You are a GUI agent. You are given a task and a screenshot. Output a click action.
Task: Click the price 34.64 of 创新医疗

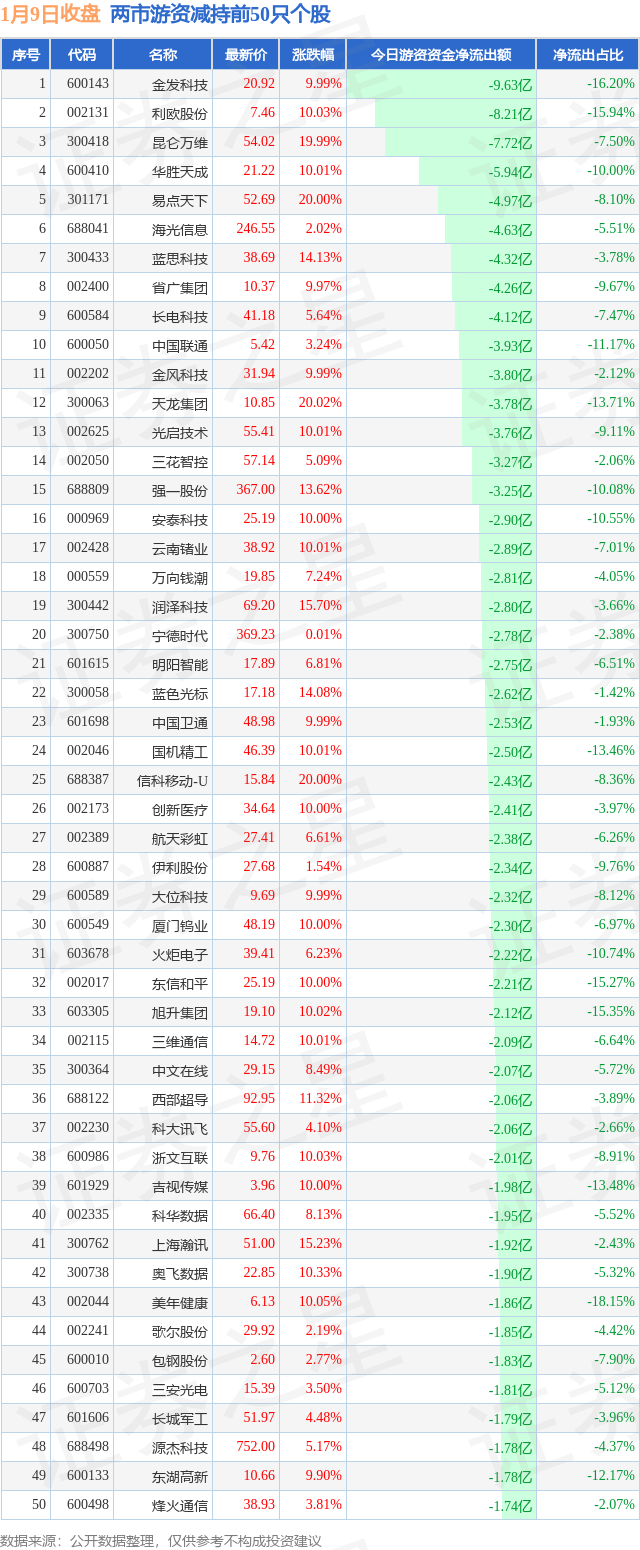(259, 808)
